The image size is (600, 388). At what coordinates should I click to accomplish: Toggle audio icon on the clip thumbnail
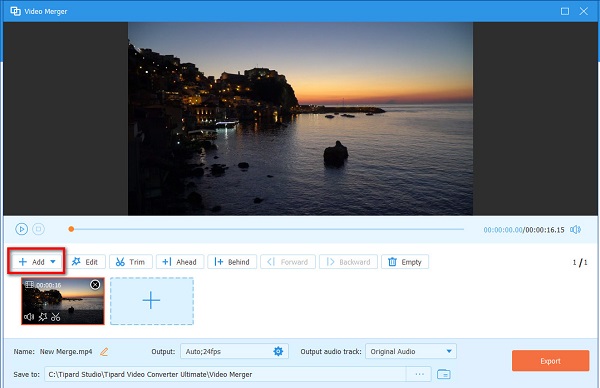click(29, 317)
